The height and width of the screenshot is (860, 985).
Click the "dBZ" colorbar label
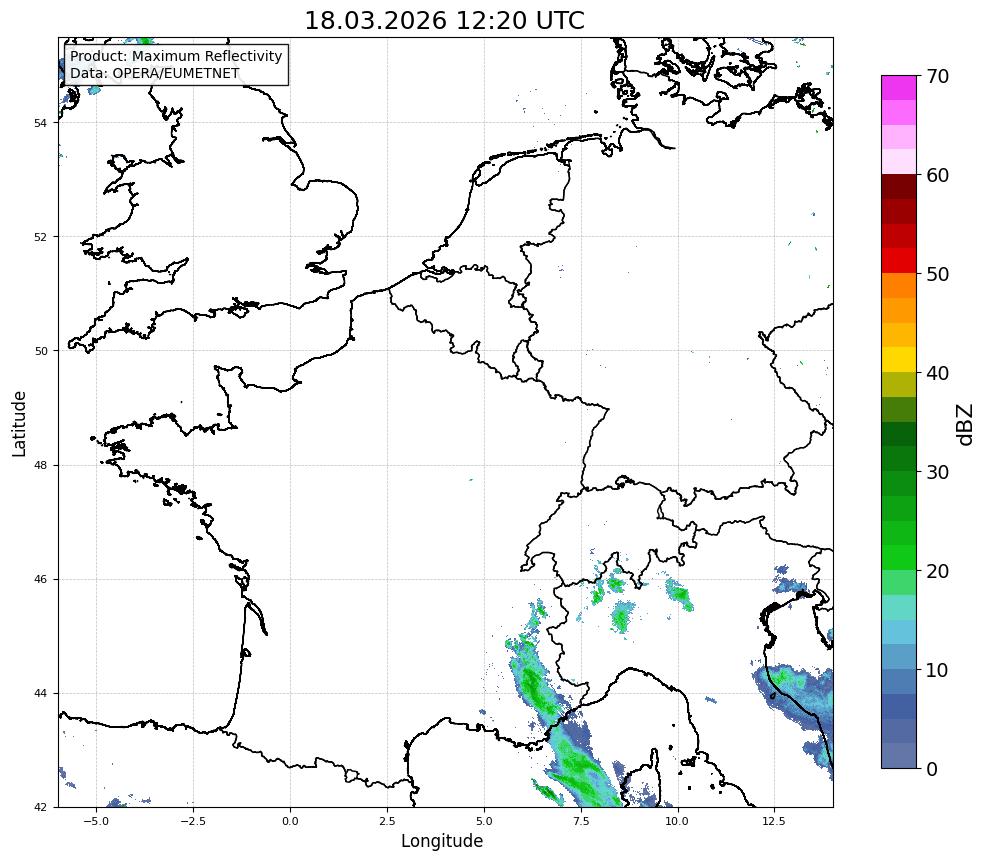pyautogui.click(x=966, y=425)
